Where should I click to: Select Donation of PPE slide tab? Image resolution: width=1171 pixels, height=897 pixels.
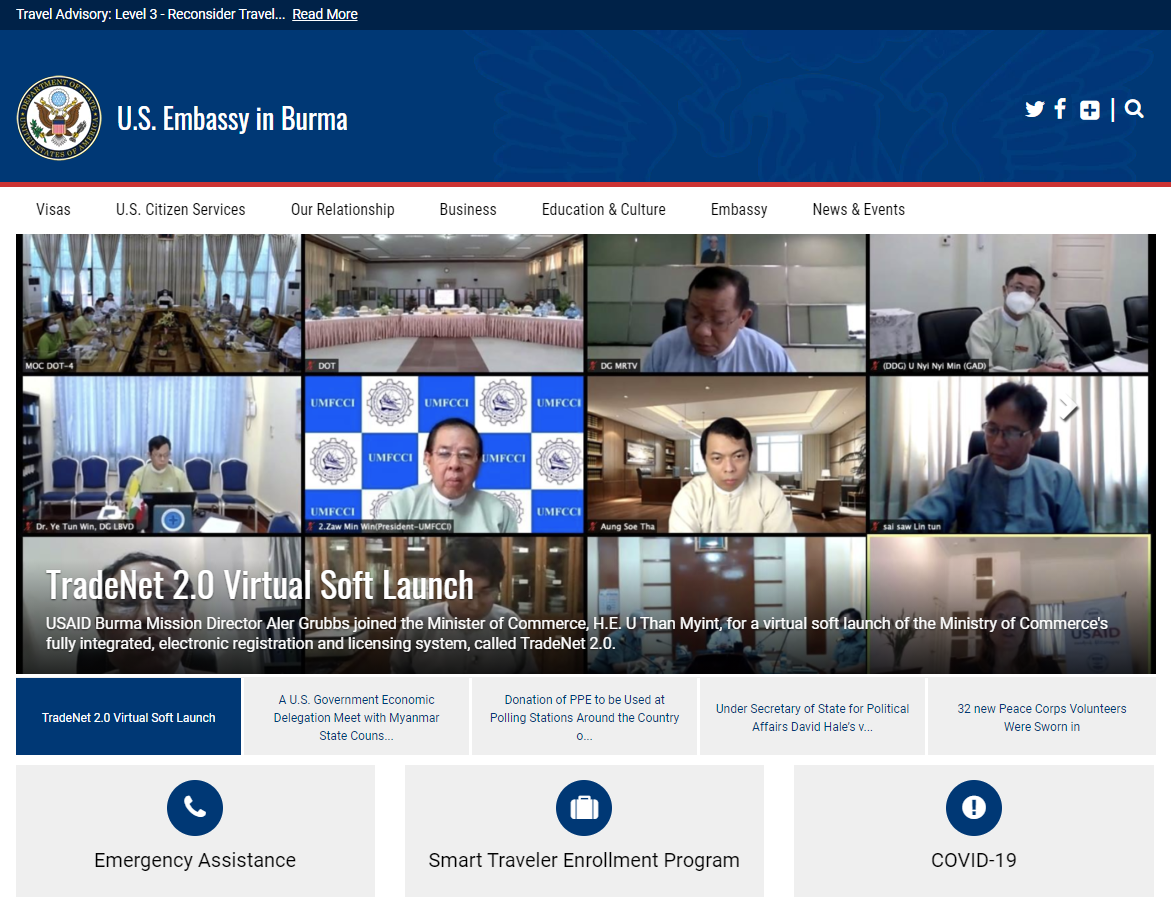tap(585, 717)
